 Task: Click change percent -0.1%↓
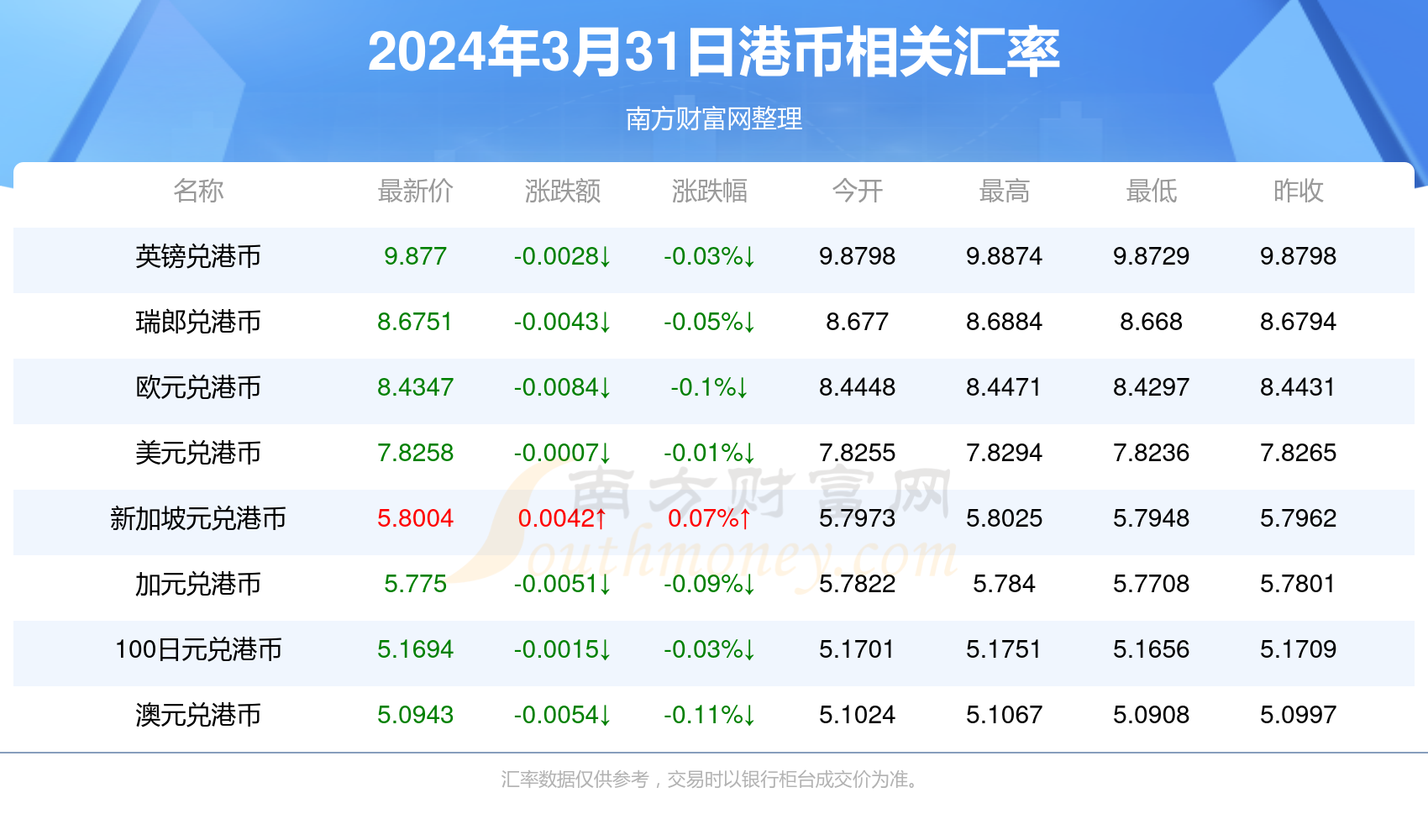[710, 387]
